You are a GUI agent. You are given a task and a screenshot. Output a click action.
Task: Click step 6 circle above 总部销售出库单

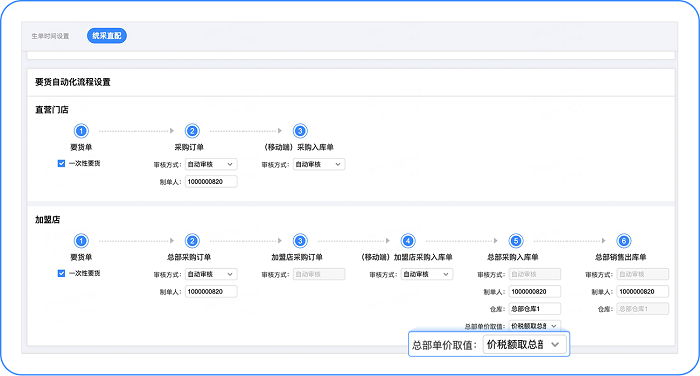(624, 241)
